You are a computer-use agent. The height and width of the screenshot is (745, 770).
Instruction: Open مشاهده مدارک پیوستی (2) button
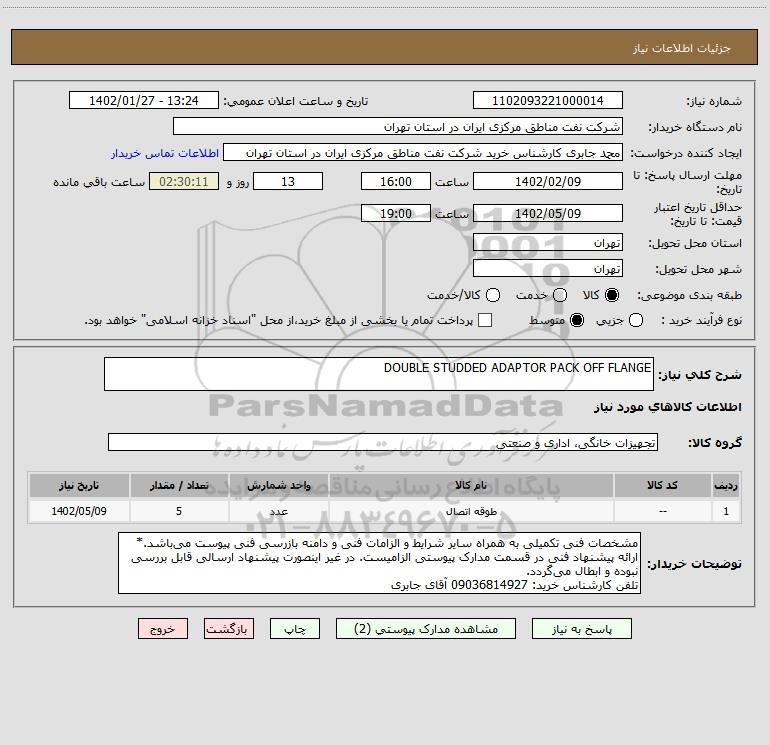(426, 629)
